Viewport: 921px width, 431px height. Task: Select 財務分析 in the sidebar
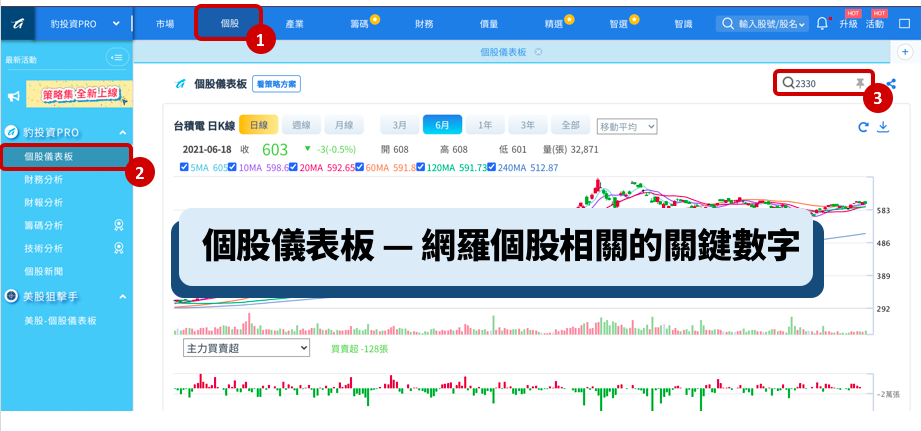43,180
